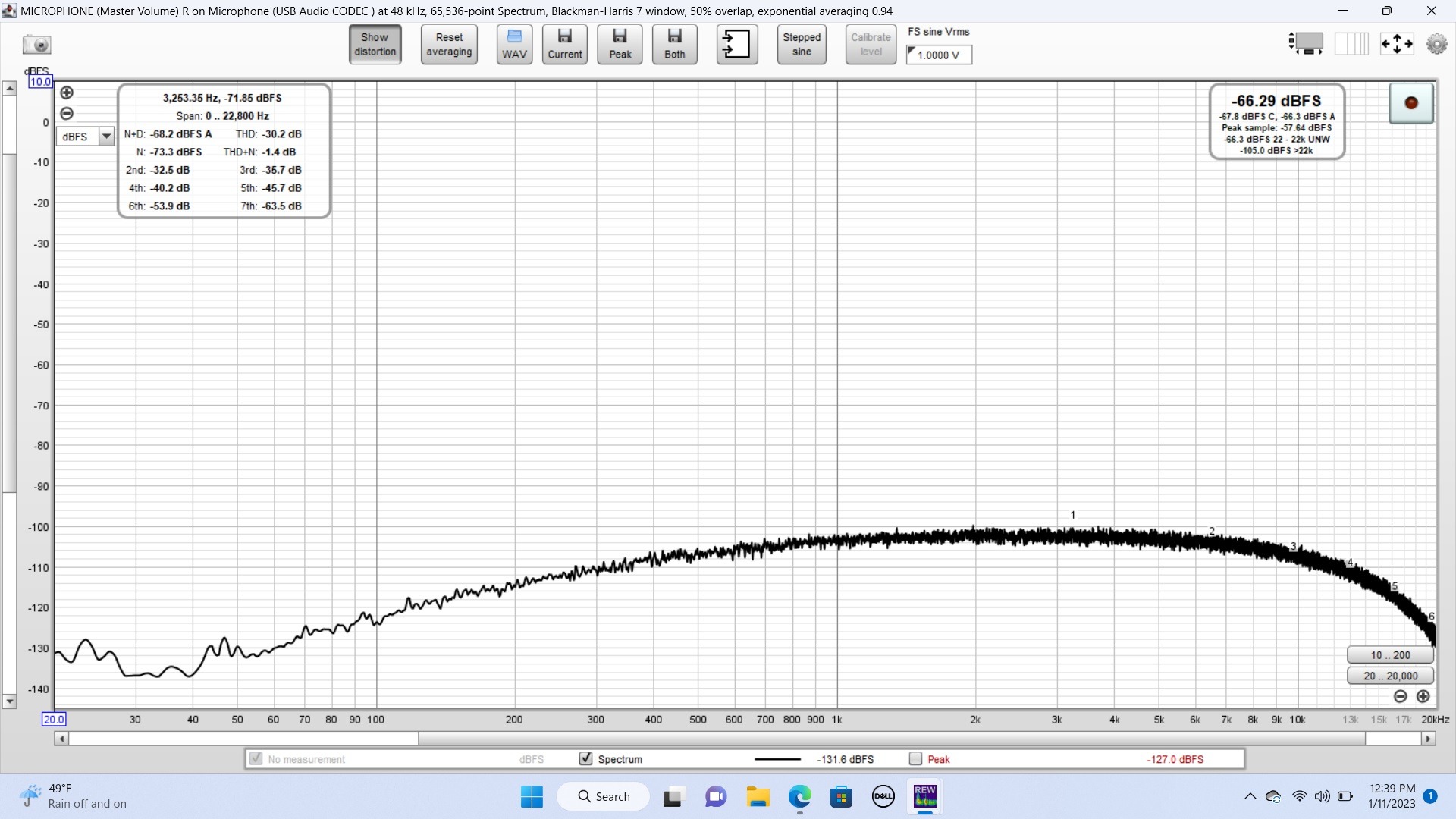Save Current spectrum button

[565, 45]
